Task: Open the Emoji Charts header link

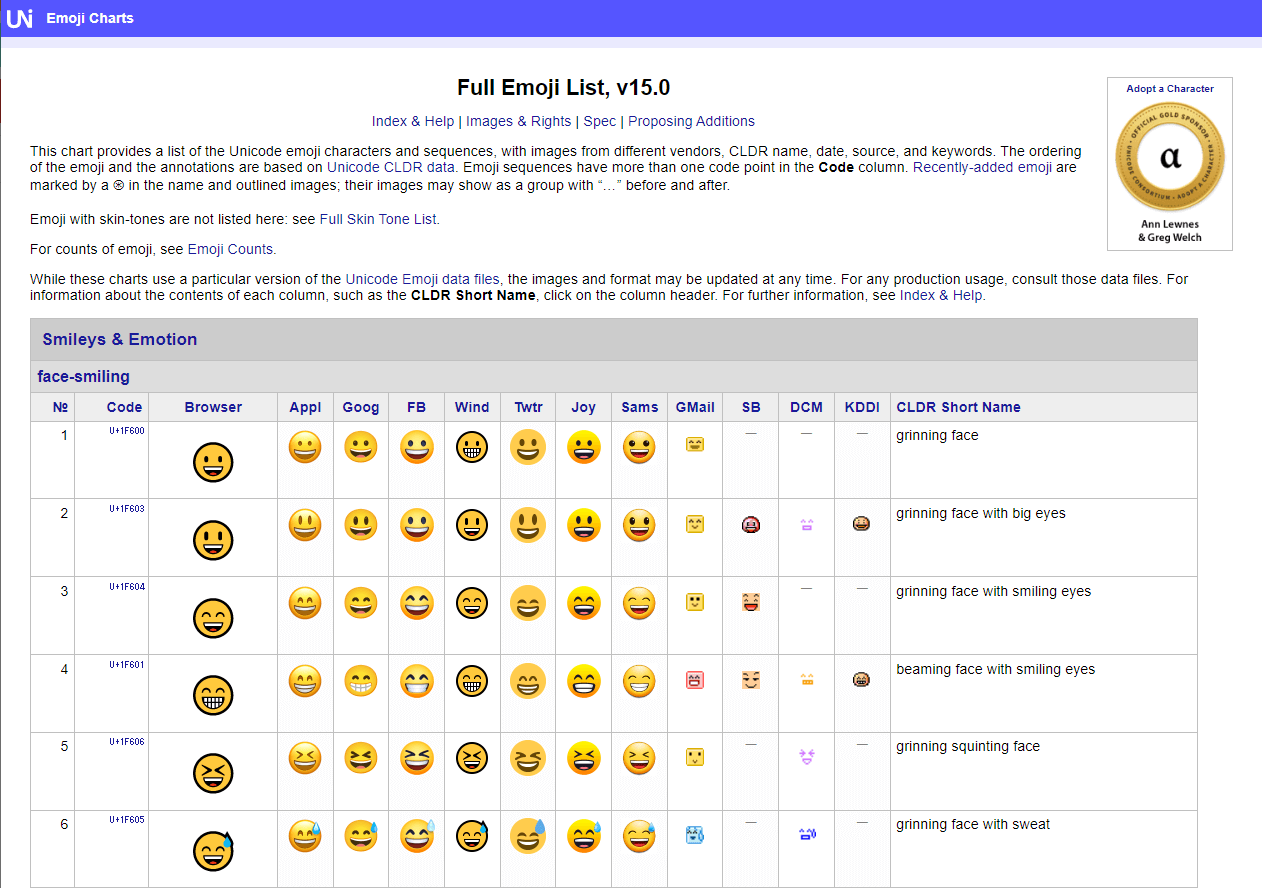Action: click(90, 18)
